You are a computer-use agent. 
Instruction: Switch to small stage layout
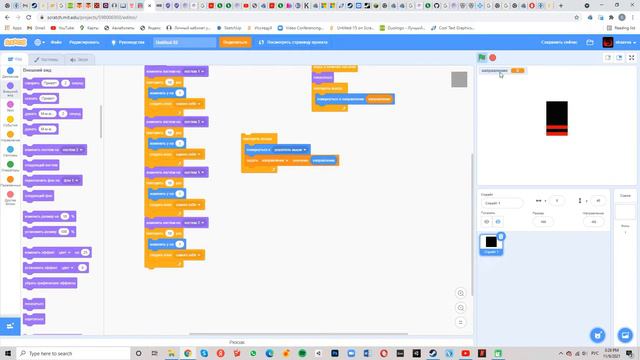click(608, 58)
